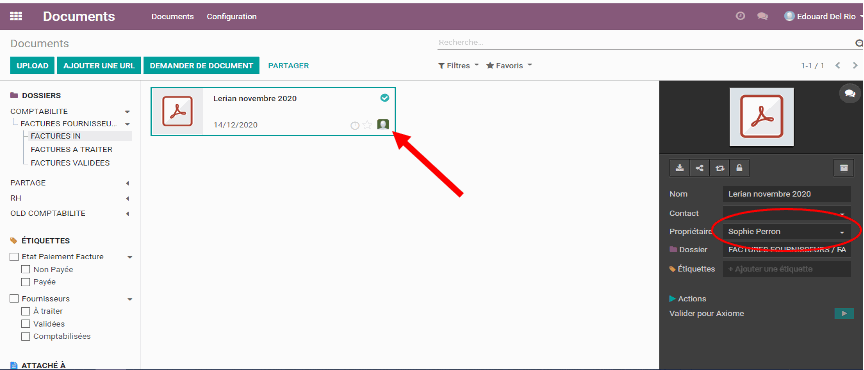Check the Validées tag

(25, 324)
